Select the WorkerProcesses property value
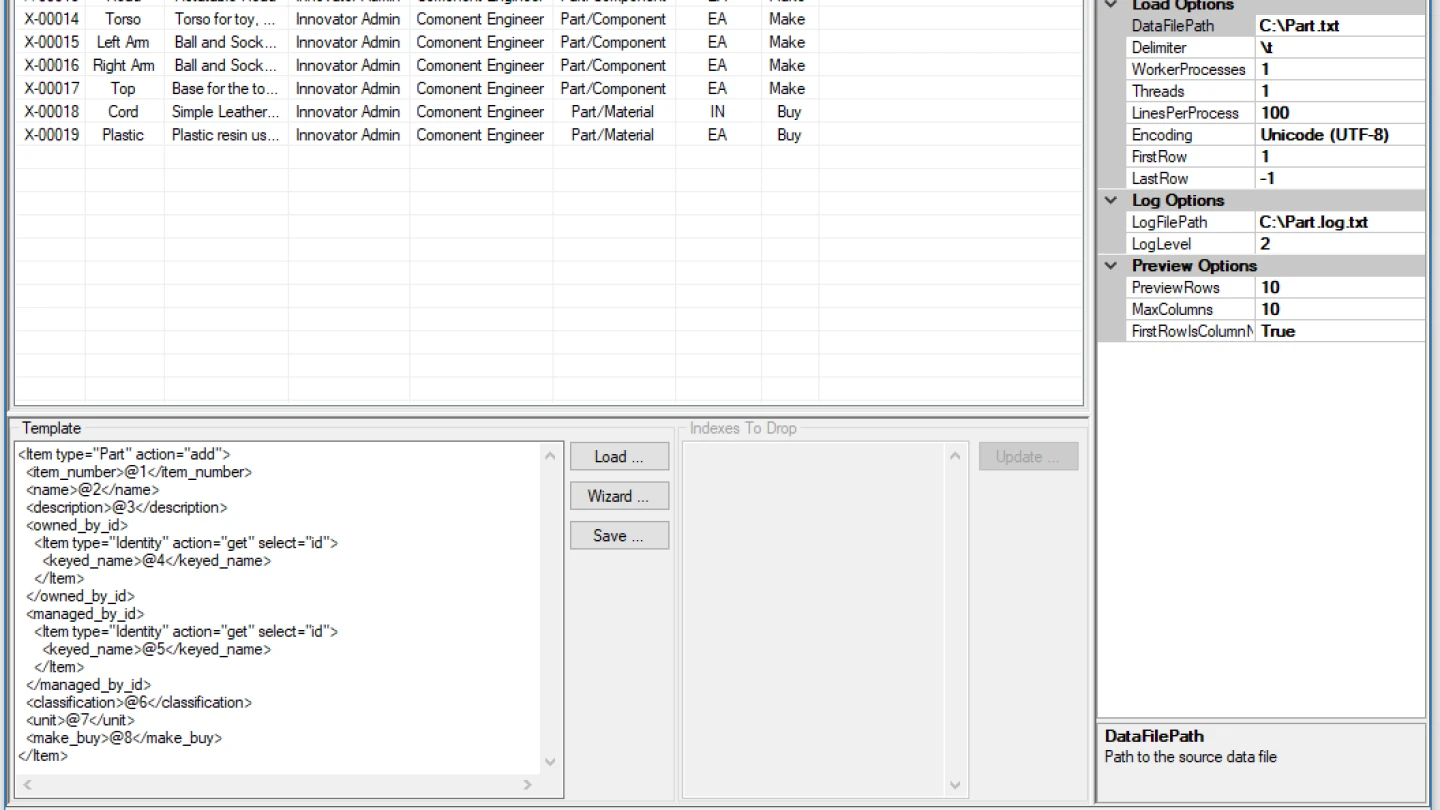This screenshot has width=1440, height=810. pos(1340,70)
